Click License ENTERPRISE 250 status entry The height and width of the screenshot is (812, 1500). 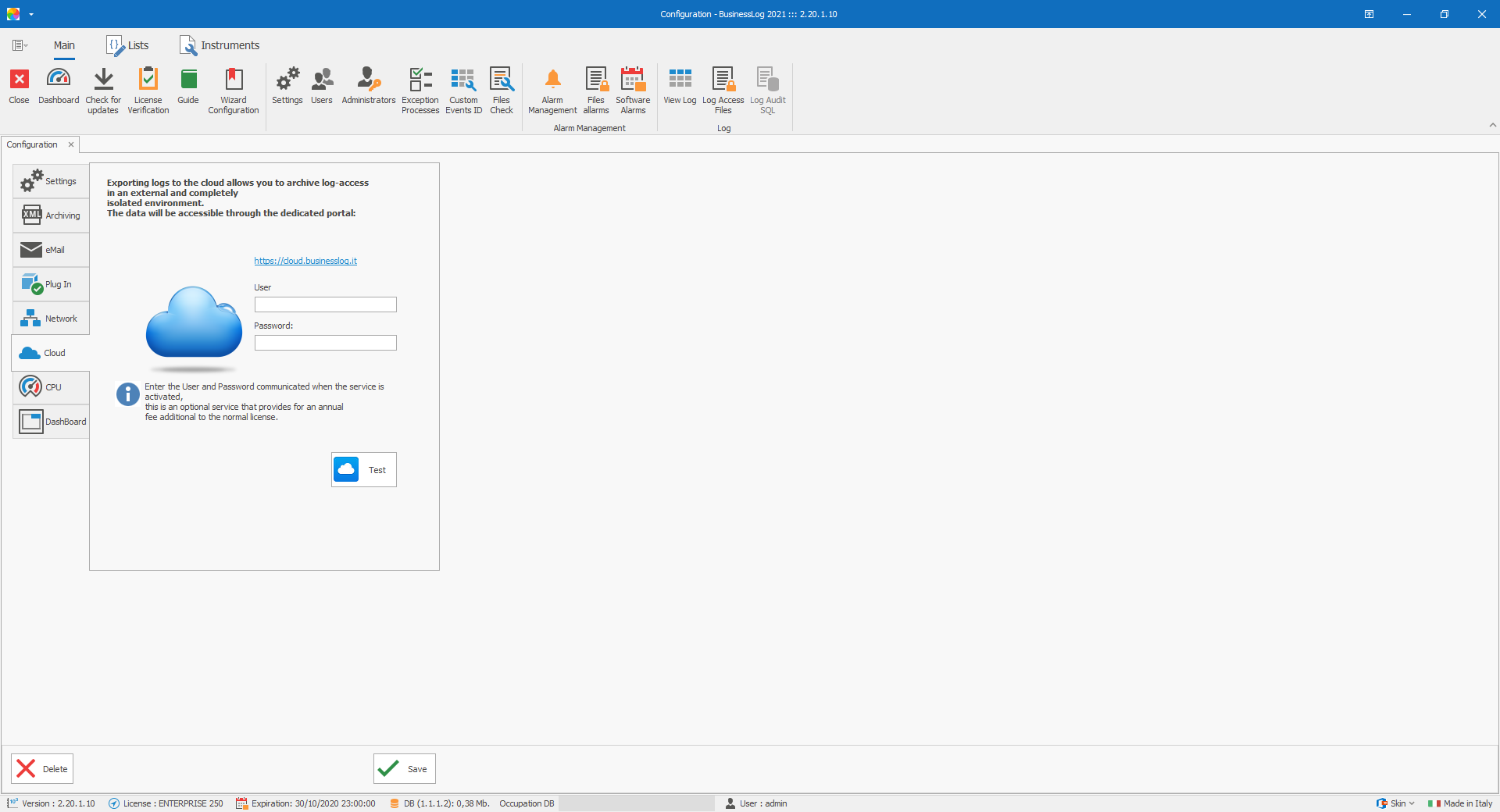point(166,803)
